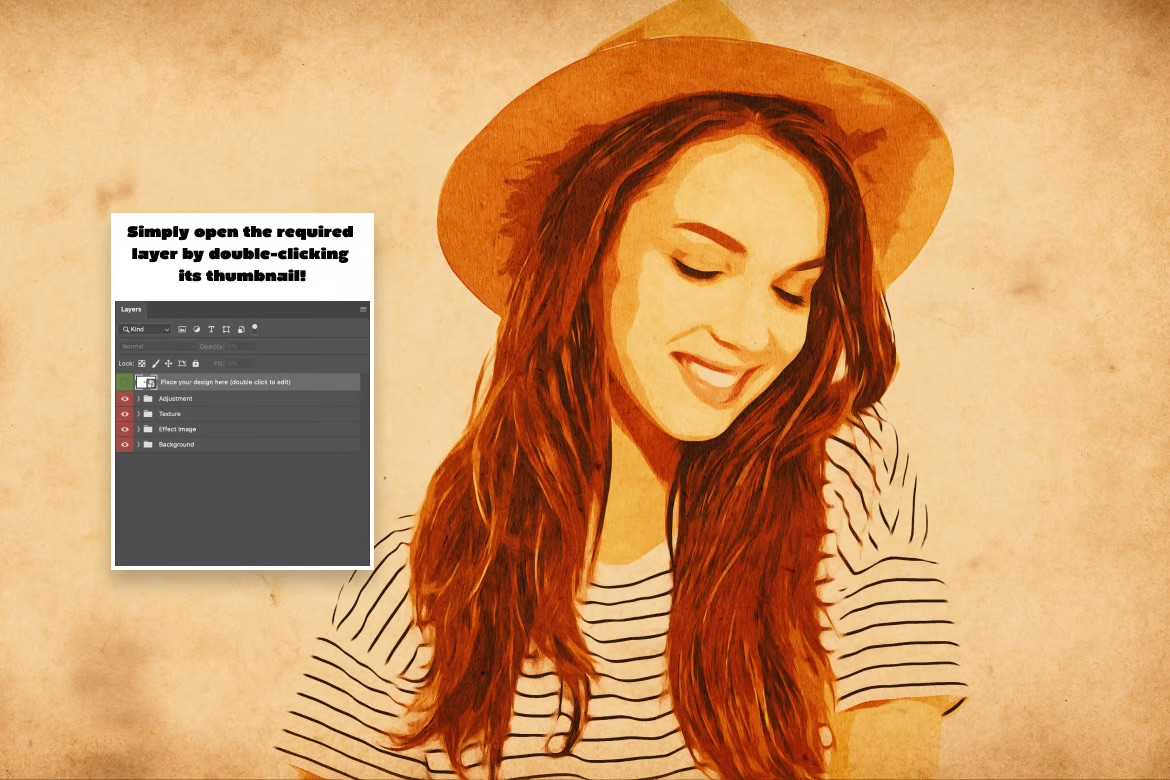Click the shape layers filter icon
1170x780 pixels.
[227, 329]
